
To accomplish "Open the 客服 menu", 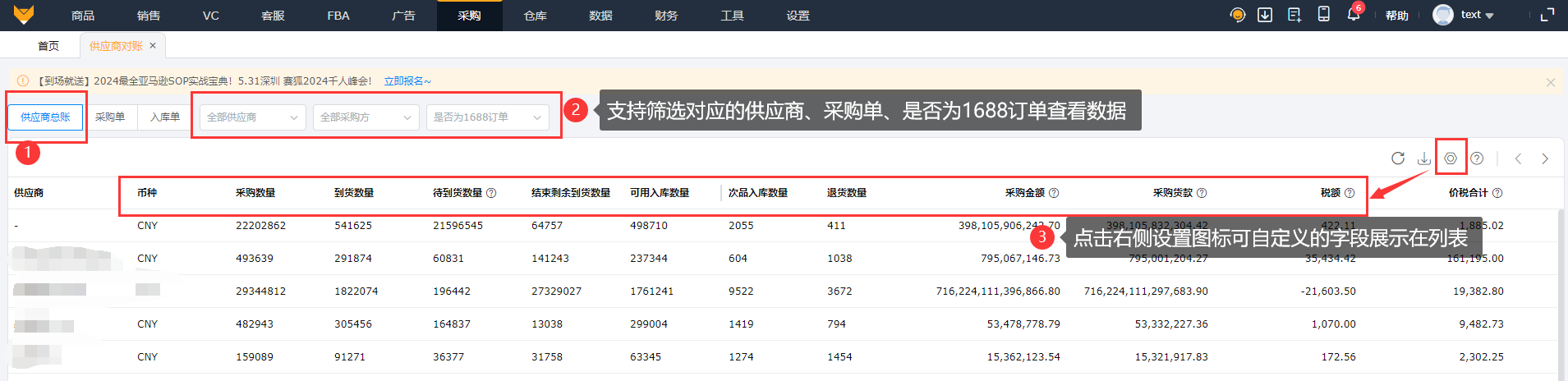I will coord(273,16).
